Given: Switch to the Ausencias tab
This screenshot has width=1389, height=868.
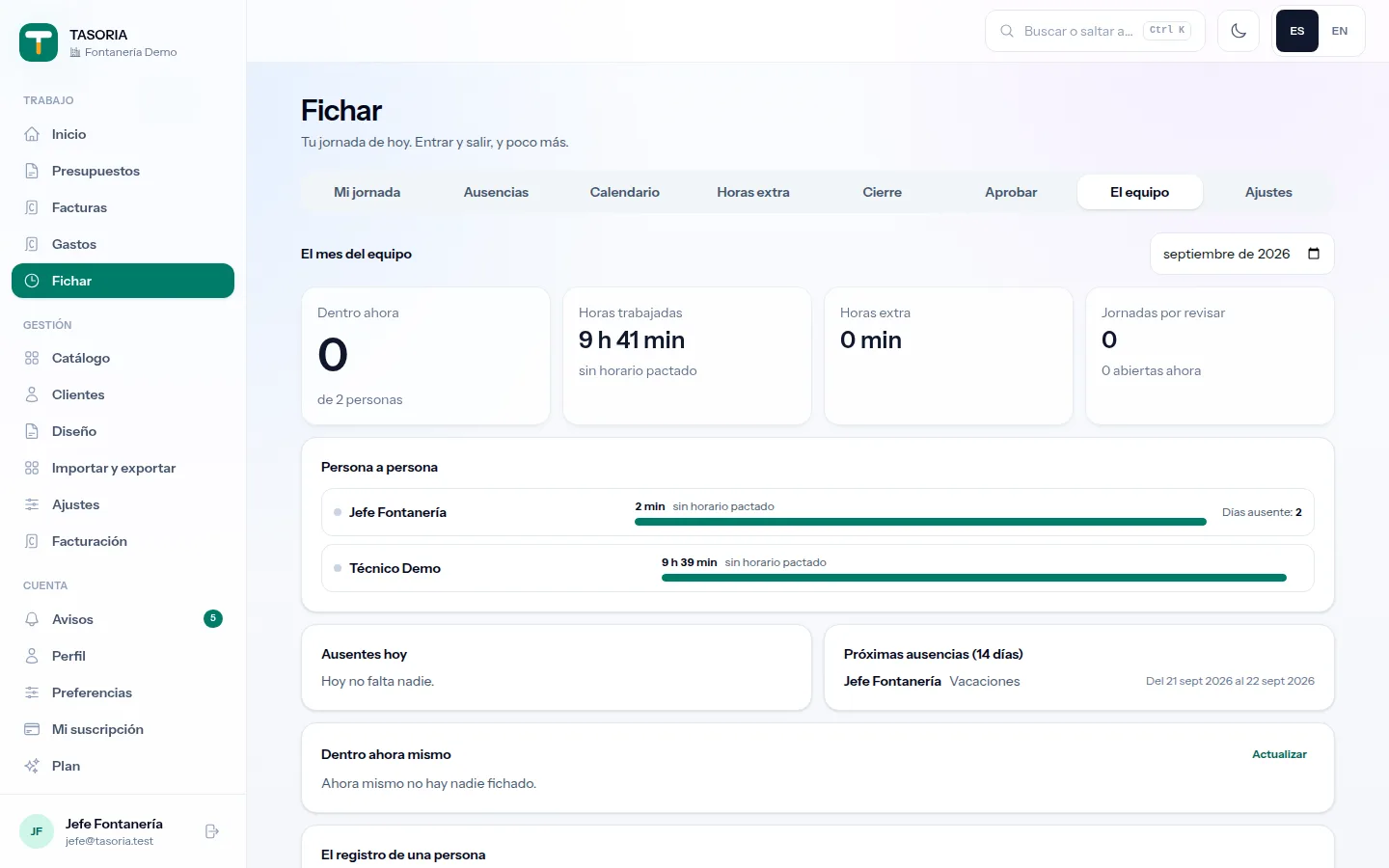Looking at the screenshot, I should point(496,192).
